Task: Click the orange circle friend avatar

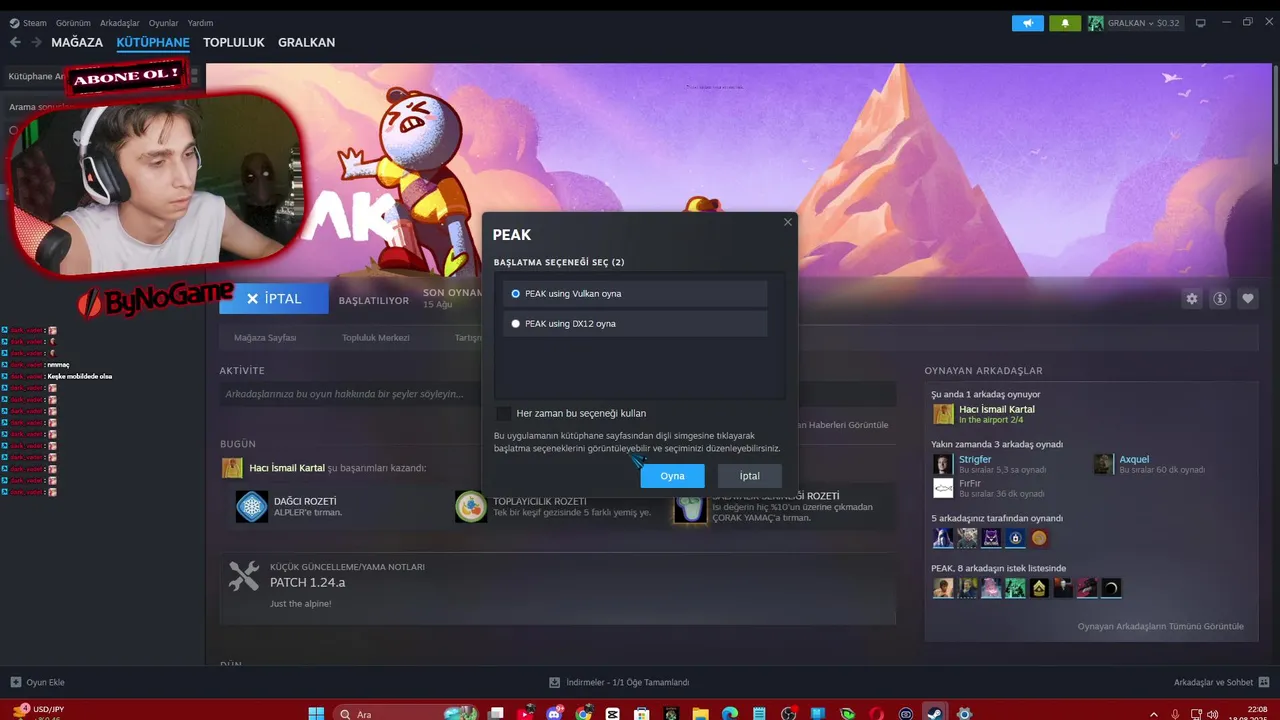Action: point(1039,538)
